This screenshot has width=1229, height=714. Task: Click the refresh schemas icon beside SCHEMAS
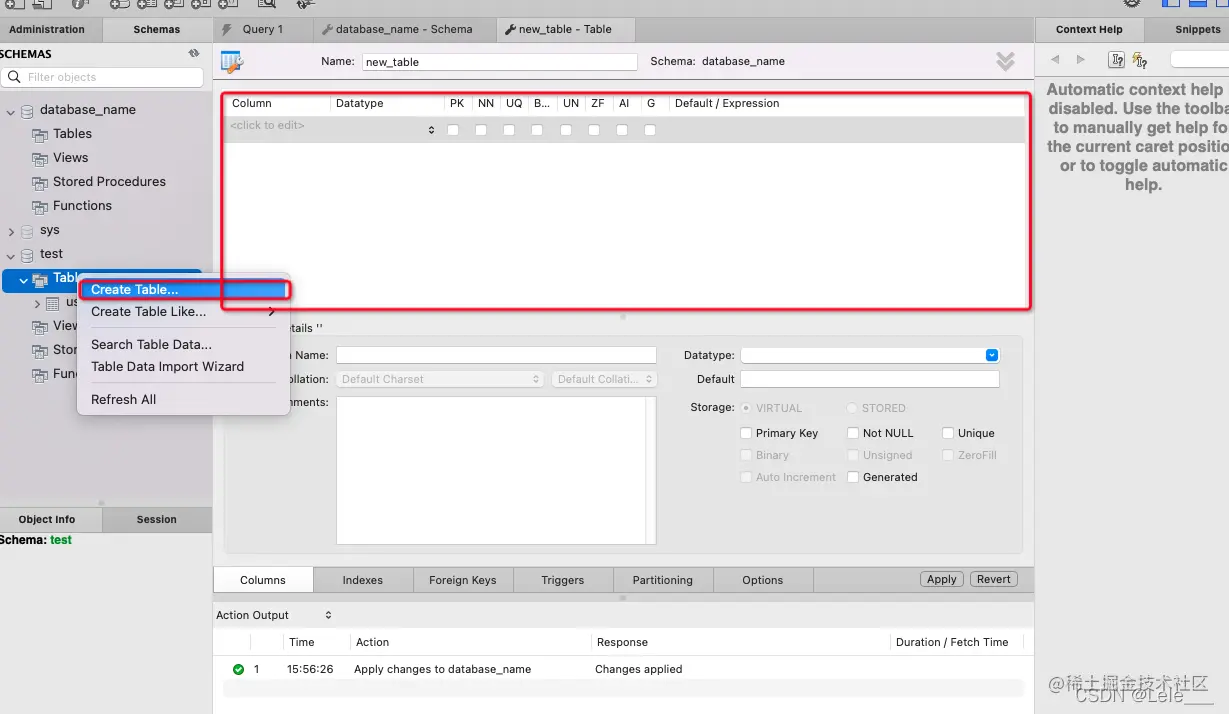pyautogui.click(x=194, y=54)
